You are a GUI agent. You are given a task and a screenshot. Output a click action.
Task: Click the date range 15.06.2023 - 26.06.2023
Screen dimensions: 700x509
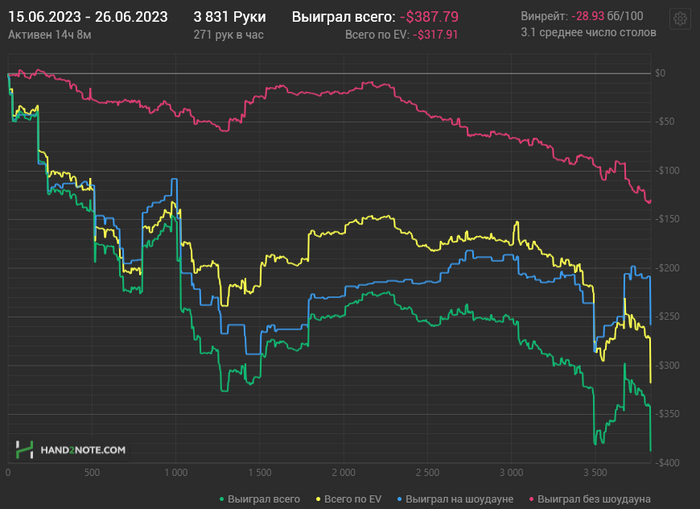pos(88,17)
